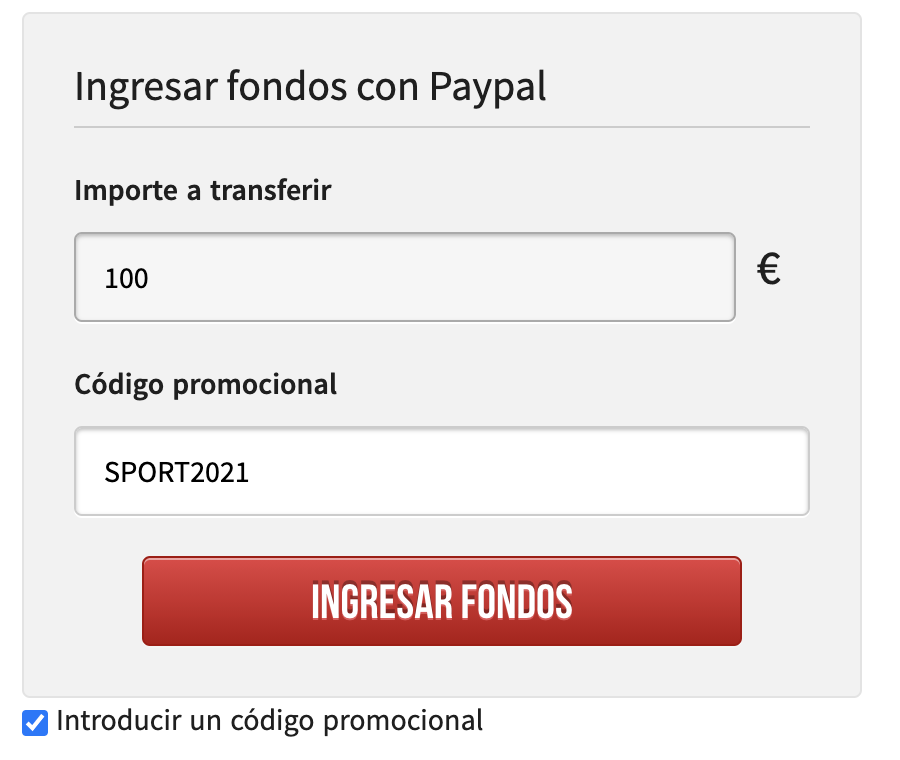Viewport: 900px width, 760px height.
Task: Place cursor on the SPORT2021 code text
Action: click(x=176, y=472)
